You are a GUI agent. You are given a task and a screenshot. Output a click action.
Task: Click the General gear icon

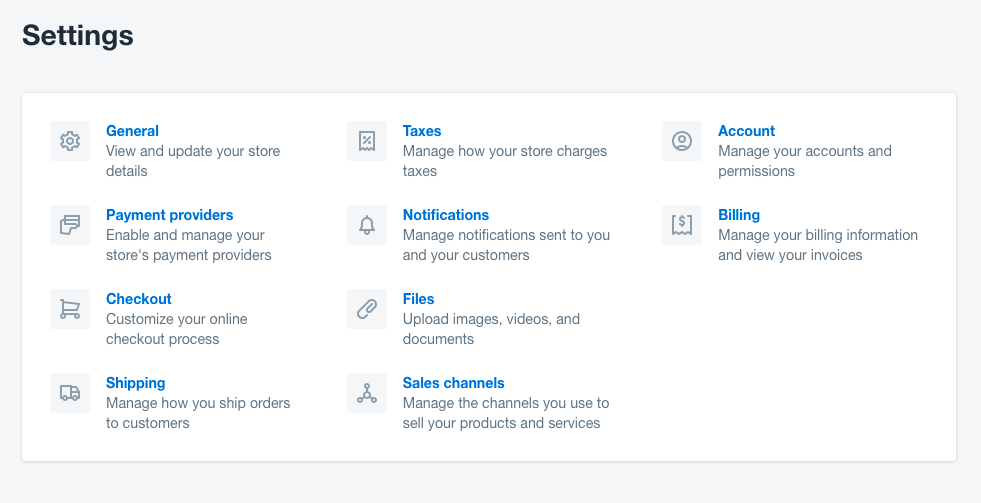[x=70, y=141]
